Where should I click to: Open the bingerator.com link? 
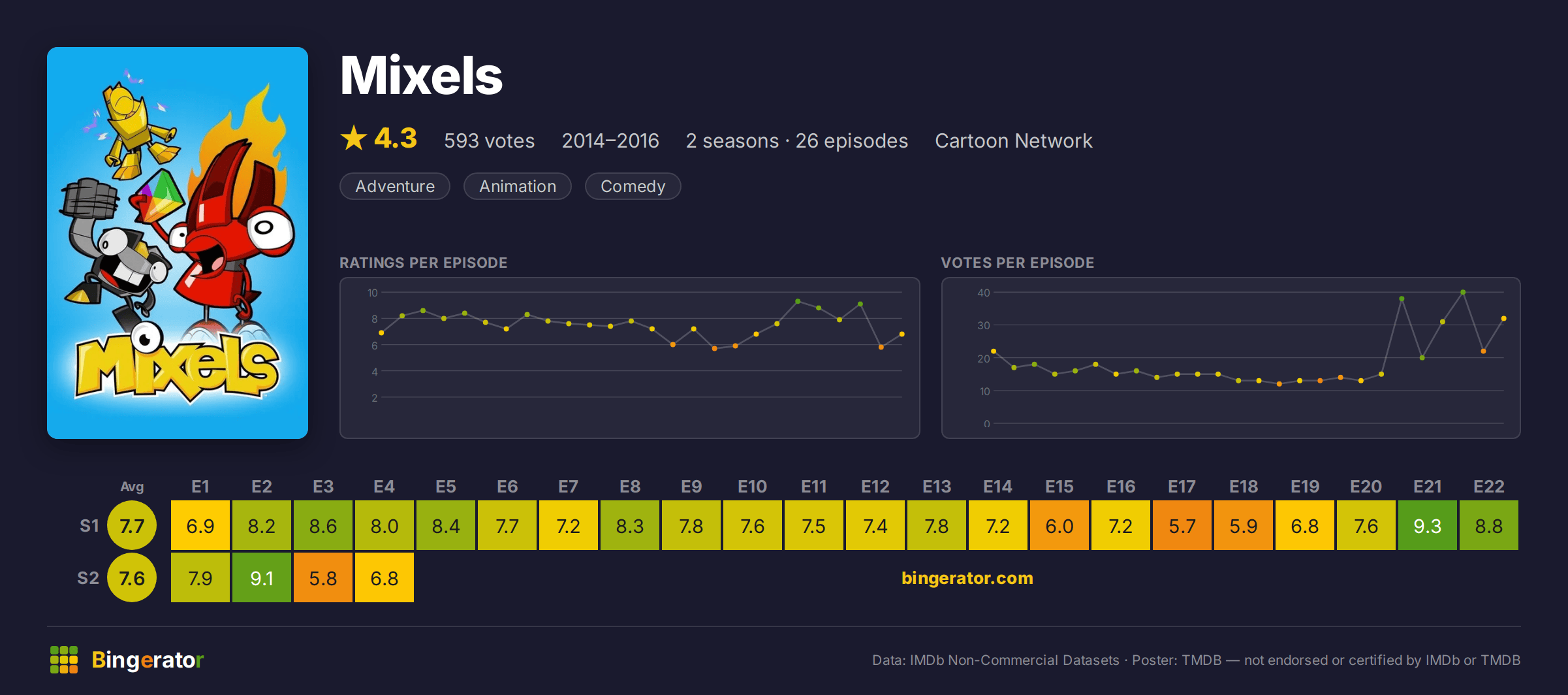[x=967, y=578]
